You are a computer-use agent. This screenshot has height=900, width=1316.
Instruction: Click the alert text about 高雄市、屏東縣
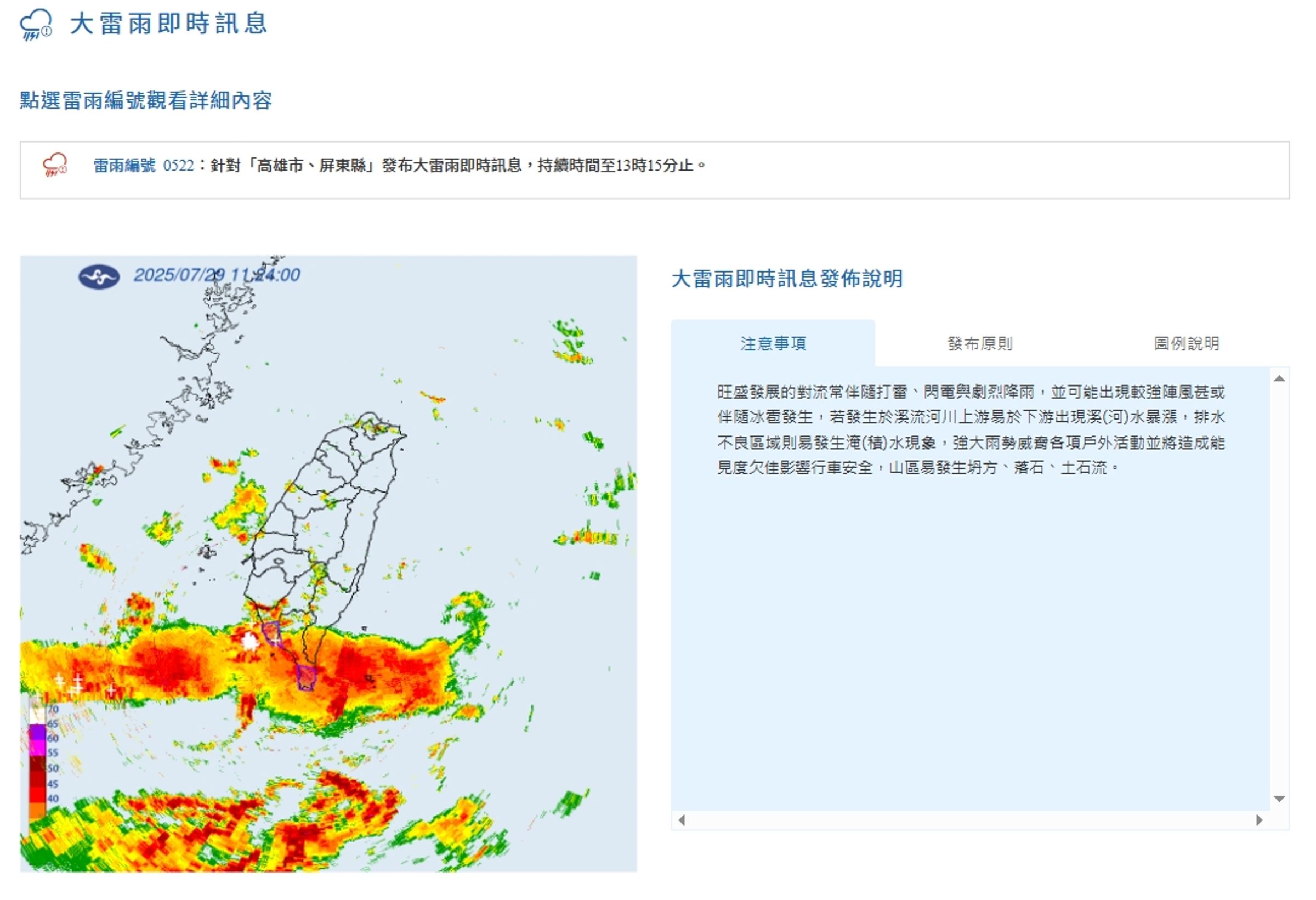pyautogui.click(x=457, y=166)
